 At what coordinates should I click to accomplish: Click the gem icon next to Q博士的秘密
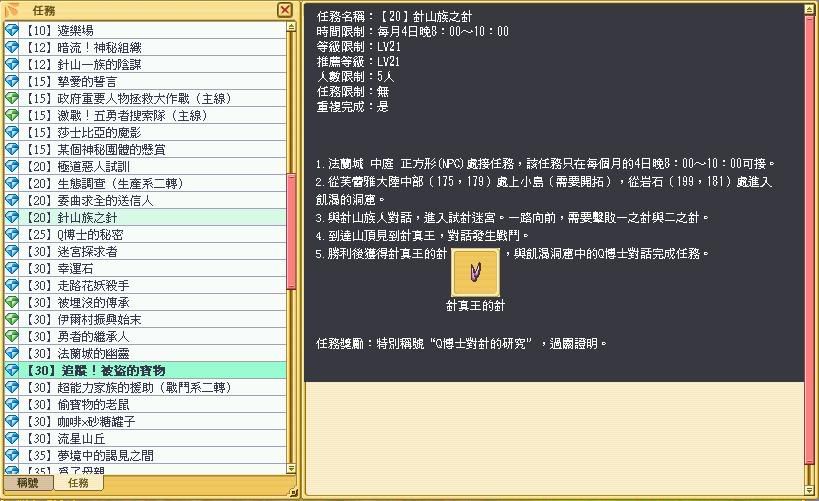12,235
